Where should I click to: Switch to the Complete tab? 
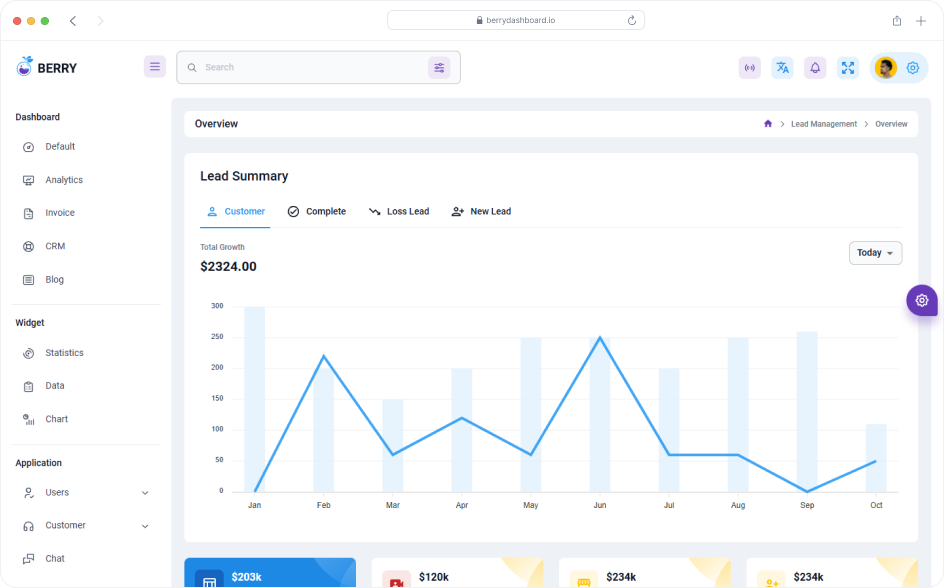(317, 211)
